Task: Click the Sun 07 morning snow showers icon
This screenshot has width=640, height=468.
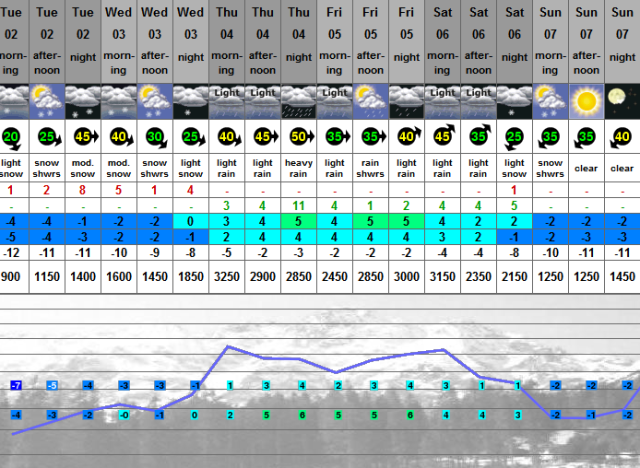Action: pos(550,102)
